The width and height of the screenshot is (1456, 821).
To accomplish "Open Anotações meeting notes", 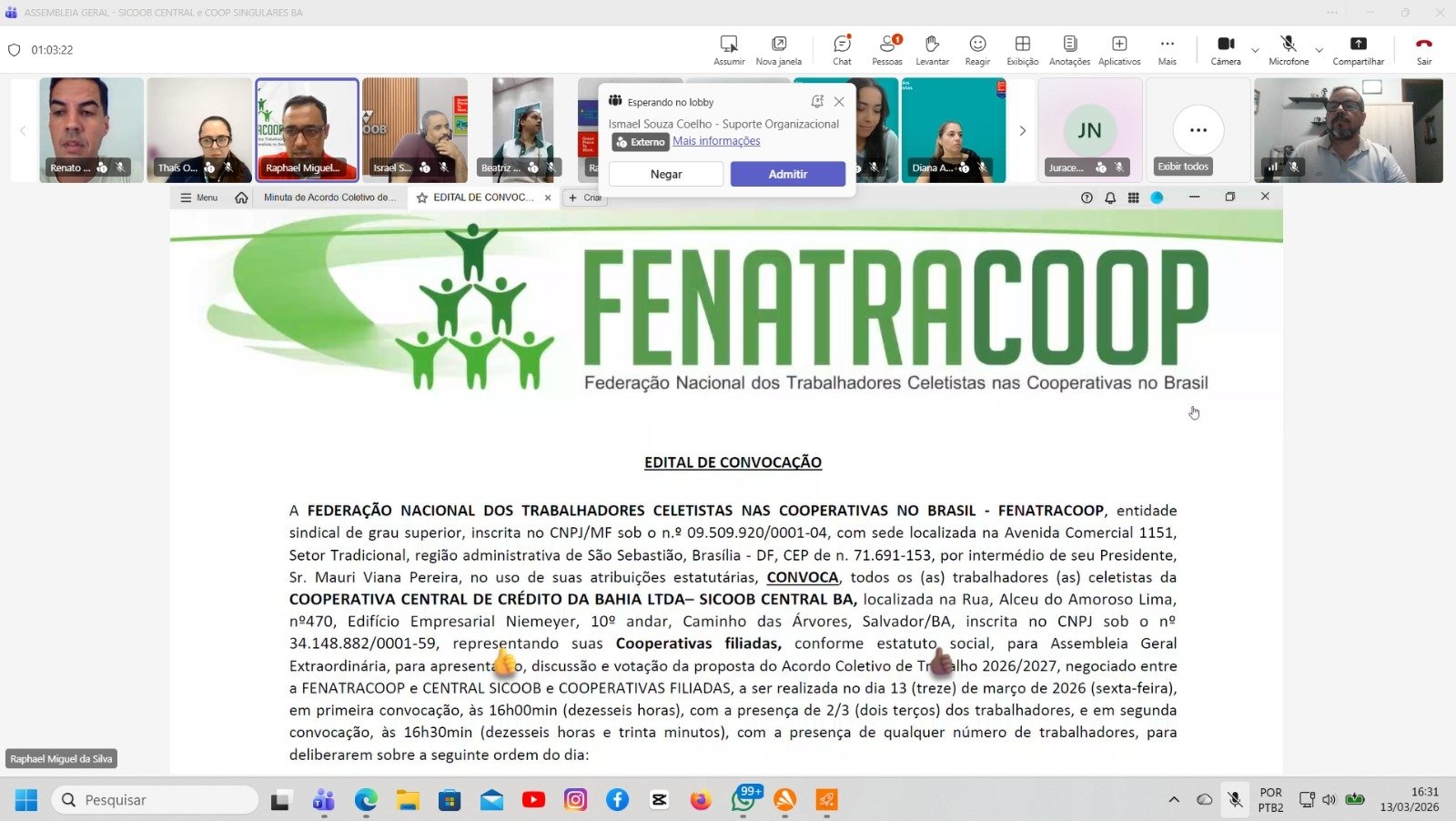I will pos(1069,50).
